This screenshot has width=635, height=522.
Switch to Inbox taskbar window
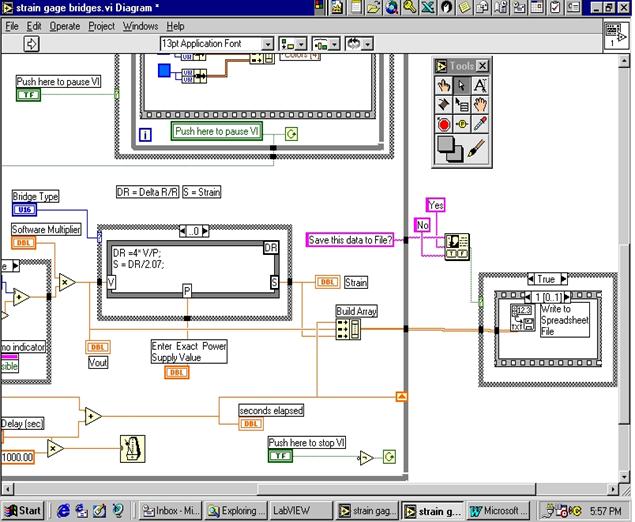[171, 510]
